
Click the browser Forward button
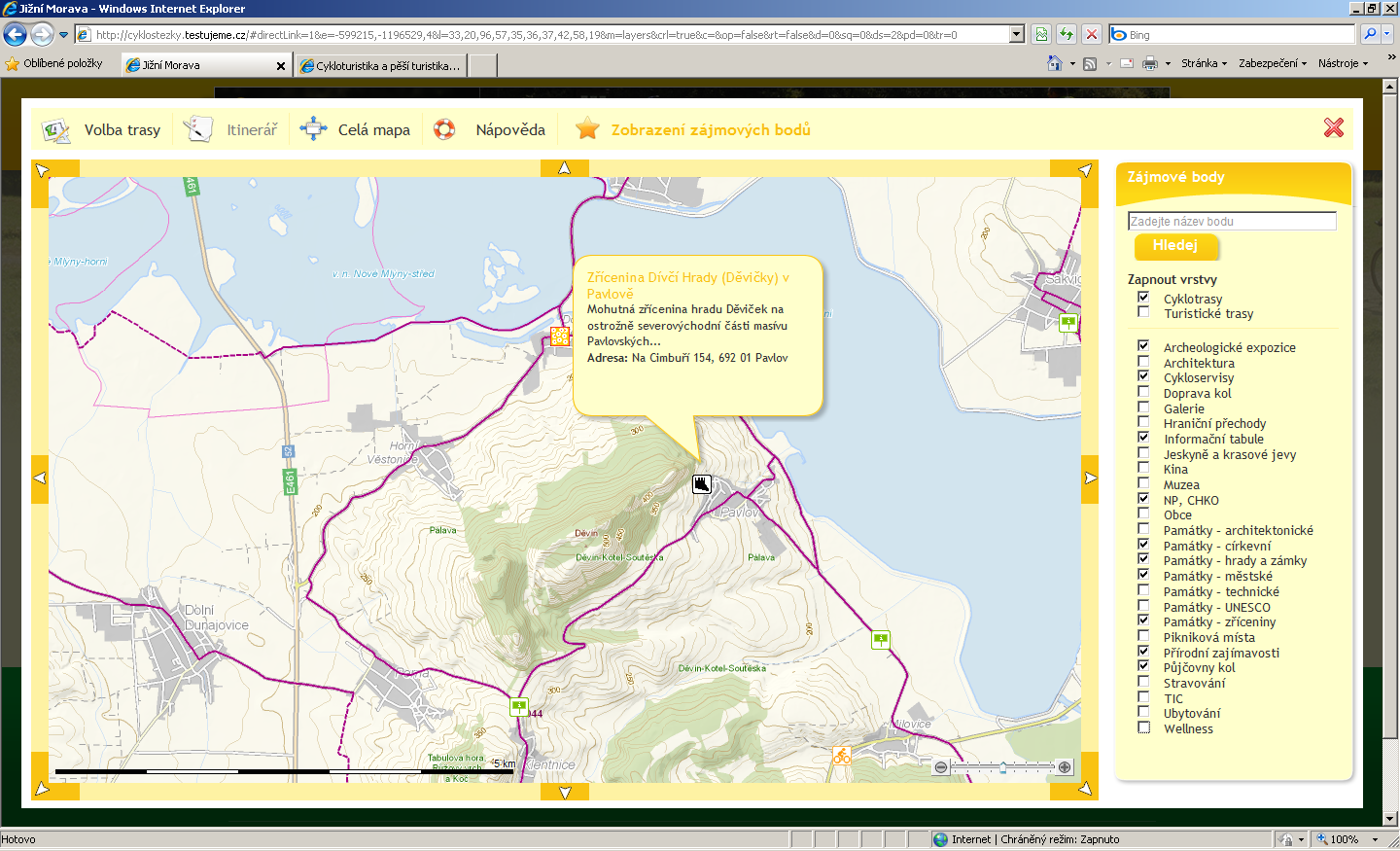(x=42, y=34)
